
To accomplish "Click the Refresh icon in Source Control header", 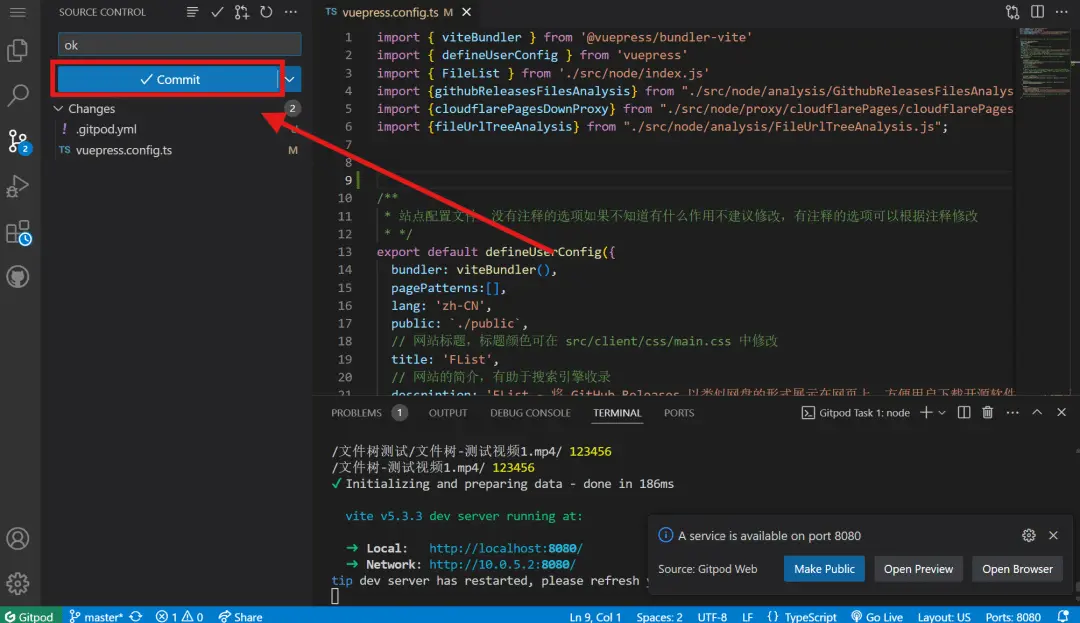I will pos(266,12).
